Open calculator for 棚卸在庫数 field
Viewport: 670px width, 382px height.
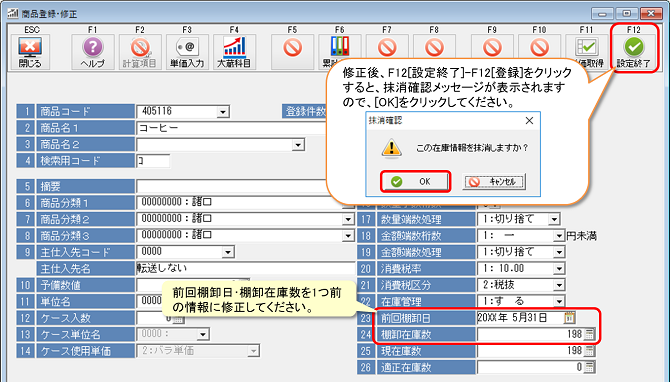tap(589, 334)
